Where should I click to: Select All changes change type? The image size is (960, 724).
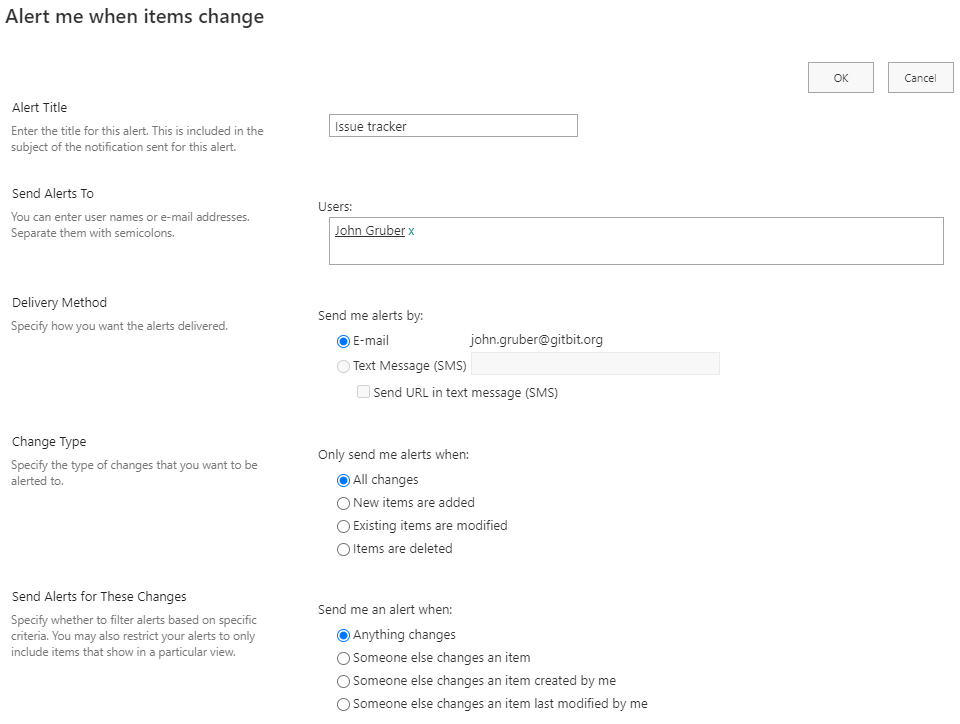pos(343,480)
